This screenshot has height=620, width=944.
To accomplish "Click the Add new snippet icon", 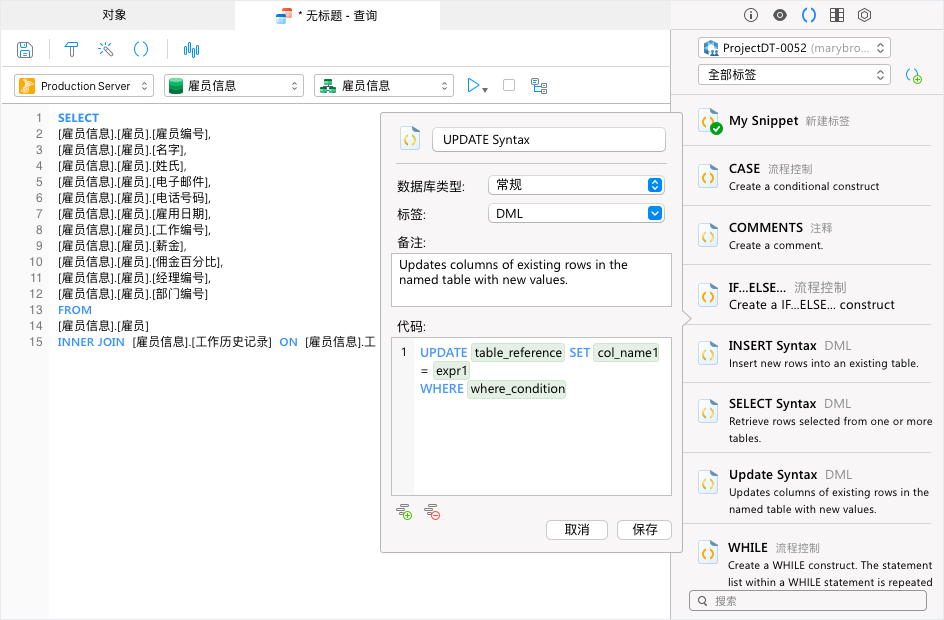I will [x=914, y=76].
